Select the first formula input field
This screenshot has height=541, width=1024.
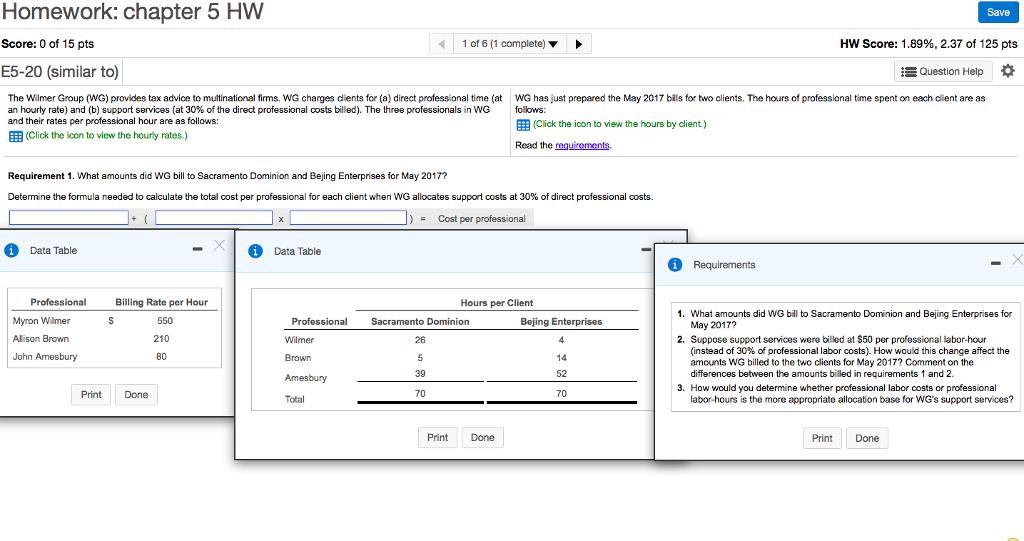pos(69,218)
